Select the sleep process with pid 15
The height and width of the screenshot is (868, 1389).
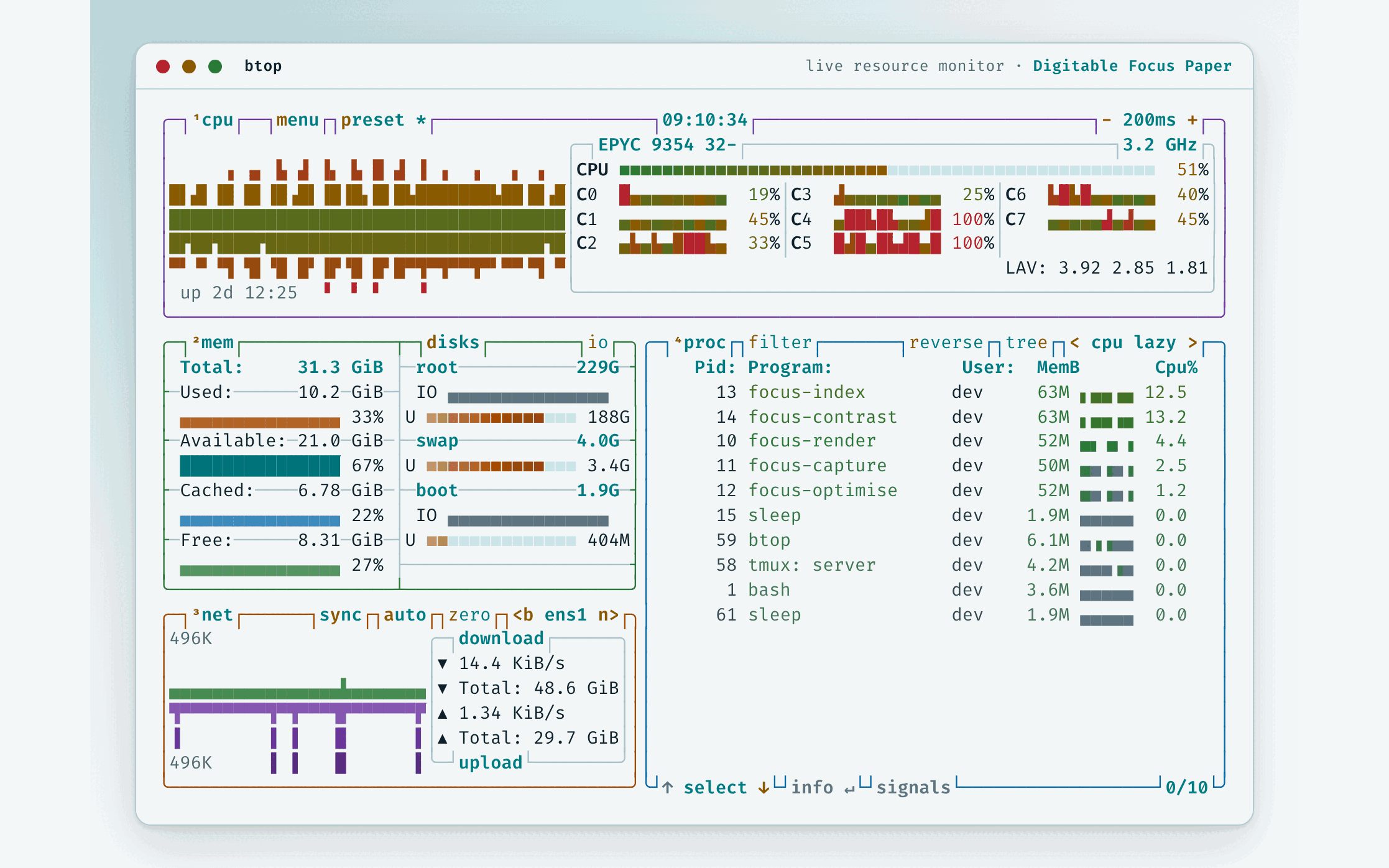935,515
